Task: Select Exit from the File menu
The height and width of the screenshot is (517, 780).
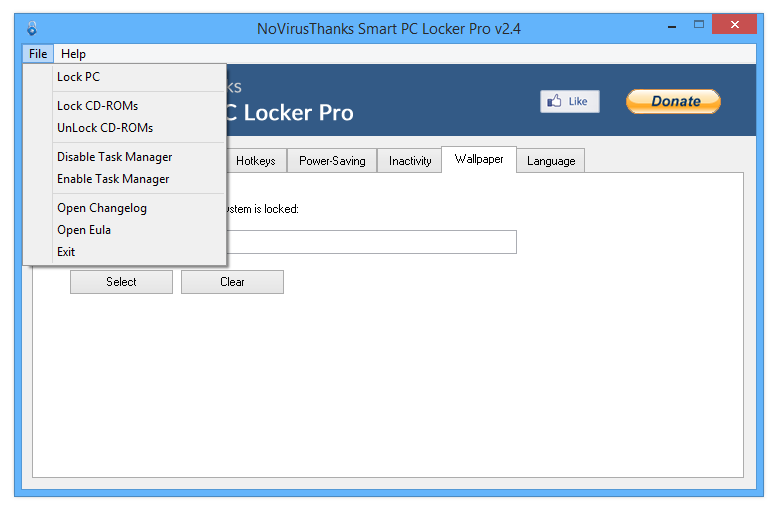Action: click(124, 252)
